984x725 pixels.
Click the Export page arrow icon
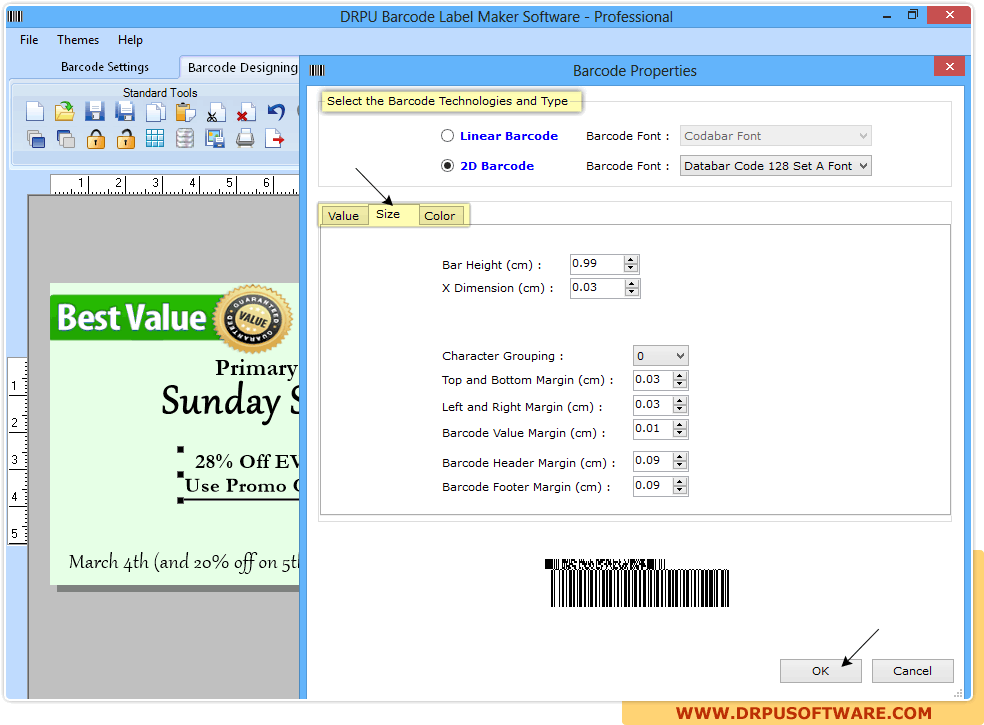tap(275, 138)
